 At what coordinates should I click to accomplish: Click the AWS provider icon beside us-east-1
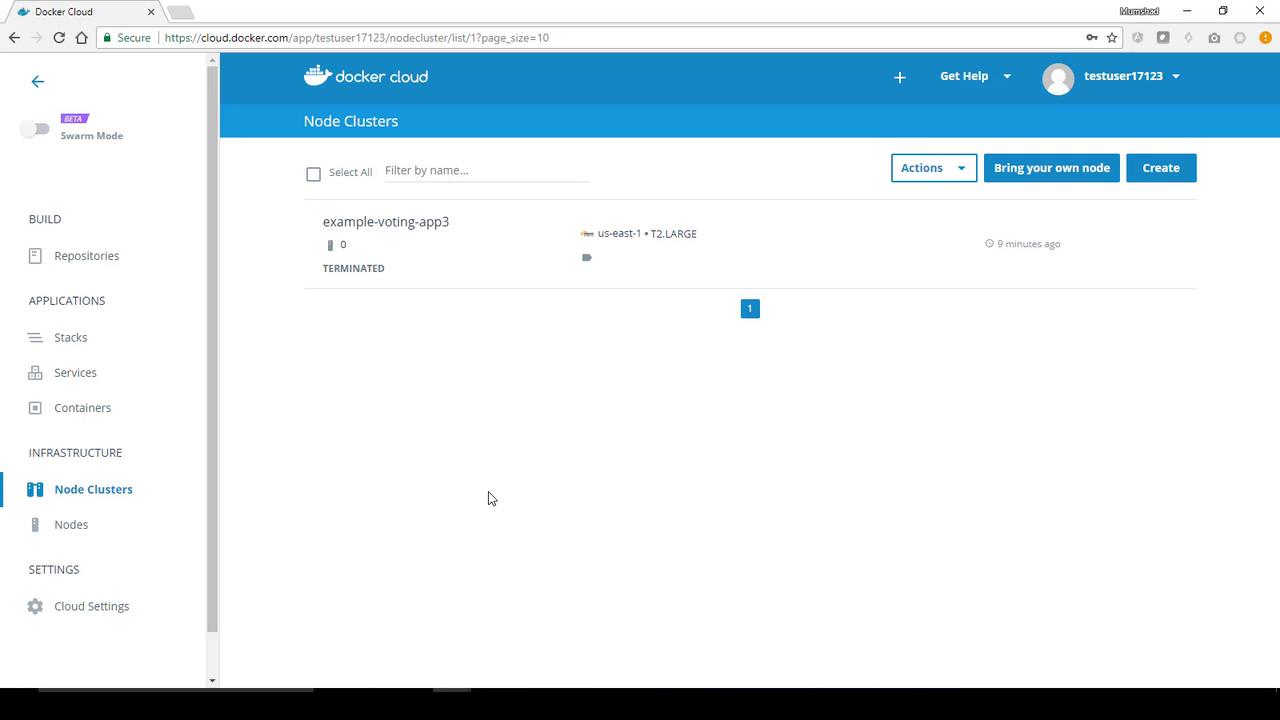click(587, 234)
